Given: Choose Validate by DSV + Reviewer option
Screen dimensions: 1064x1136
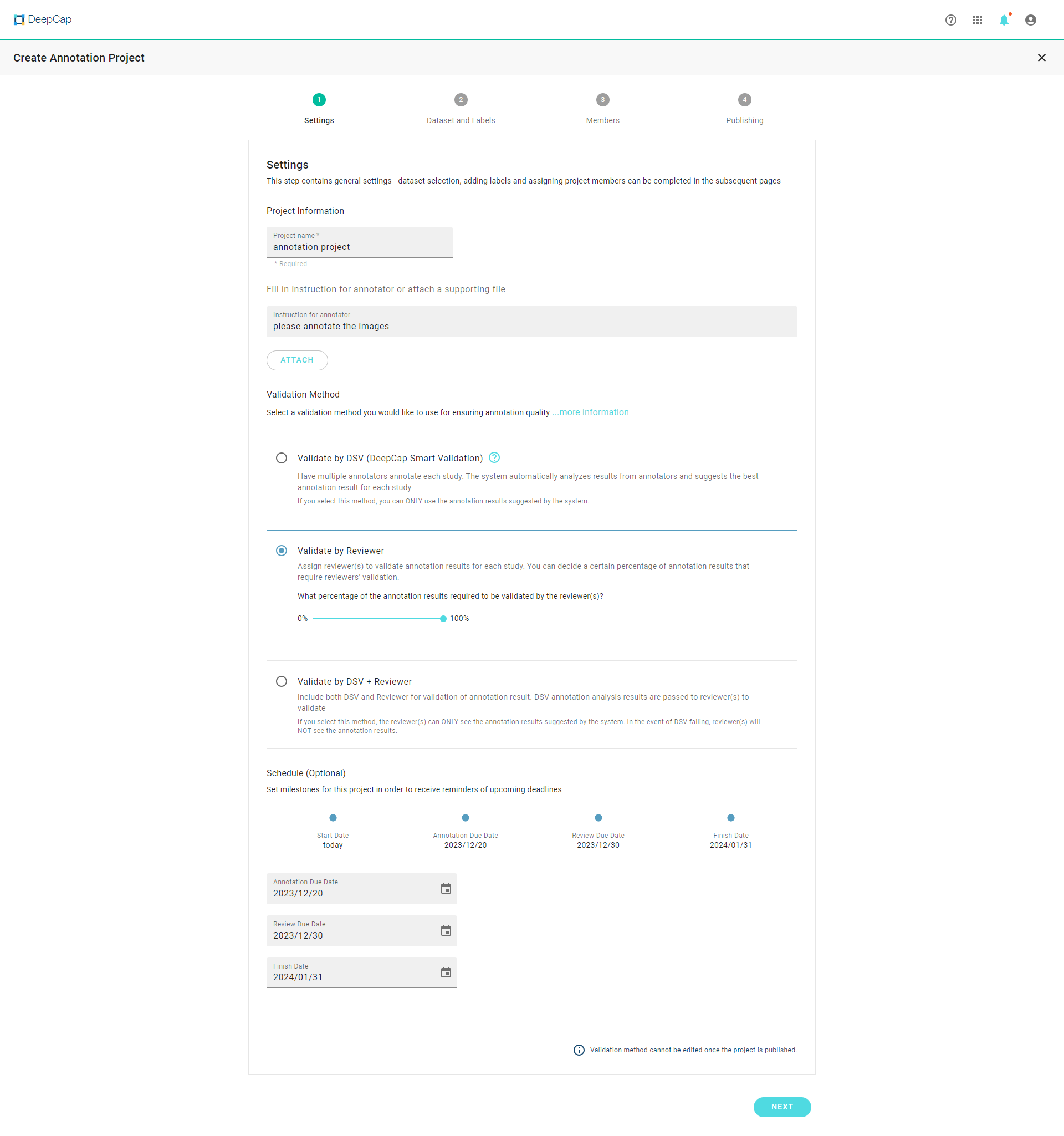Looking at the screenshot, I should [282, 682].
